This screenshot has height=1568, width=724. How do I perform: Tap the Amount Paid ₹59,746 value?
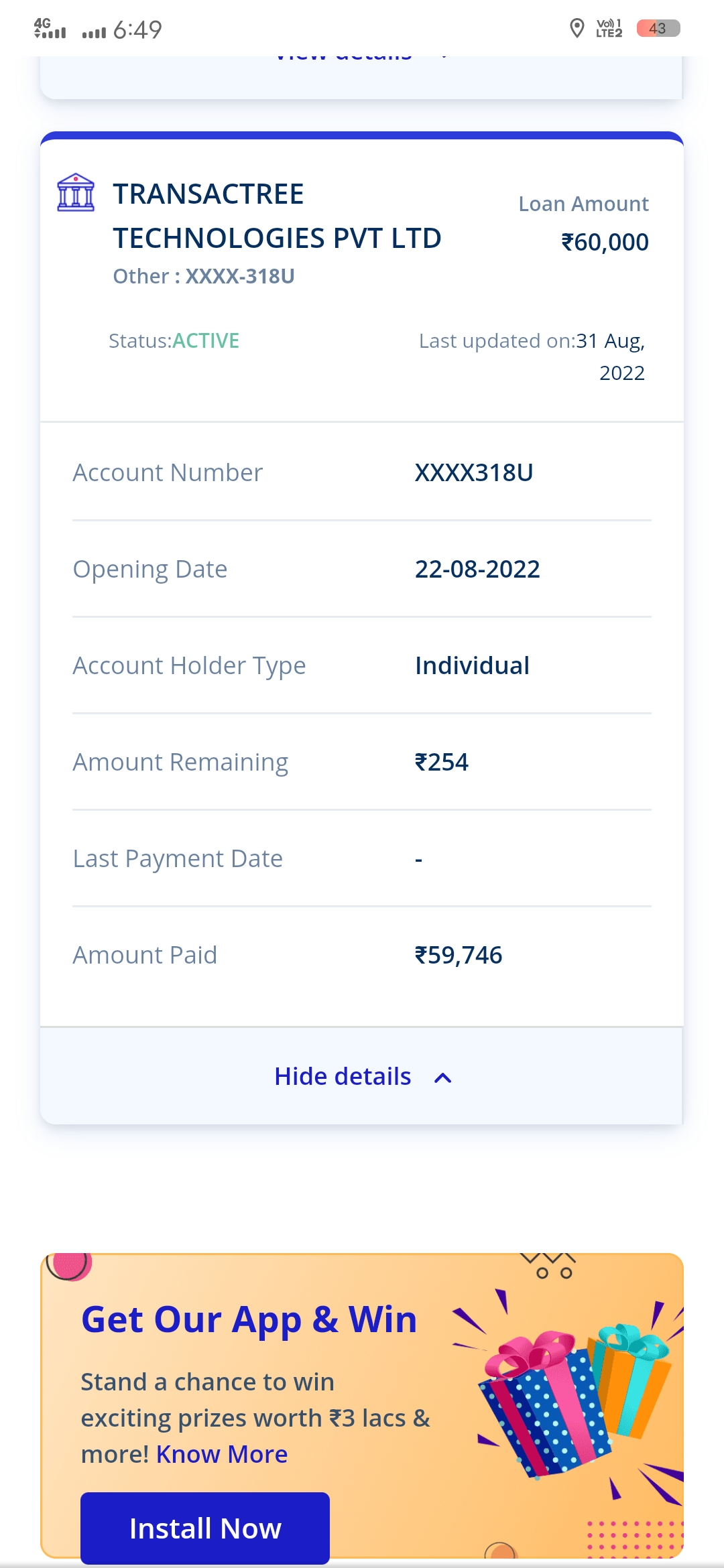click(x=459, y=955)
